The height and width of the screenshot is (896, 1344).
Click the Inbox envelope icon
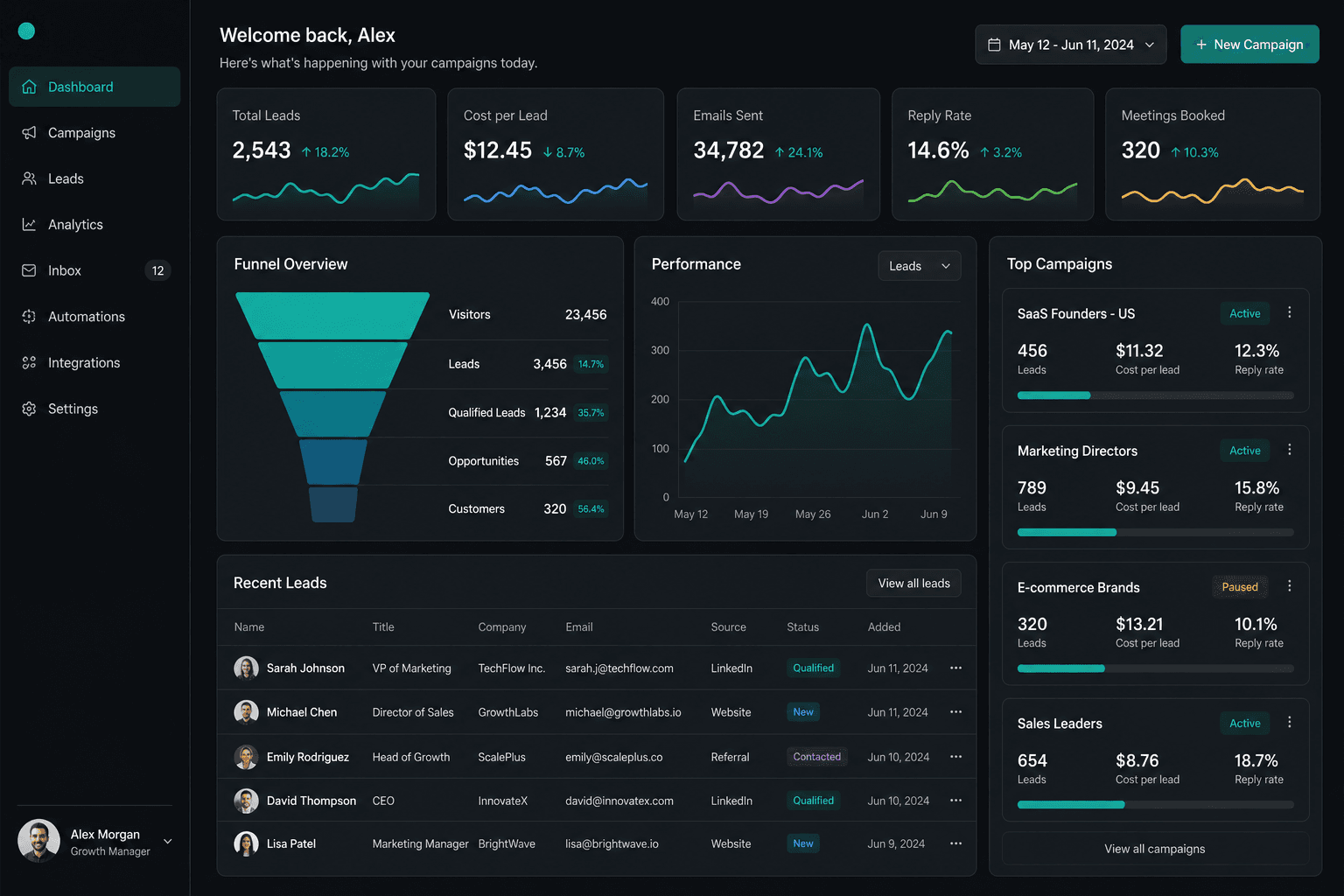[x=29, y=270]
